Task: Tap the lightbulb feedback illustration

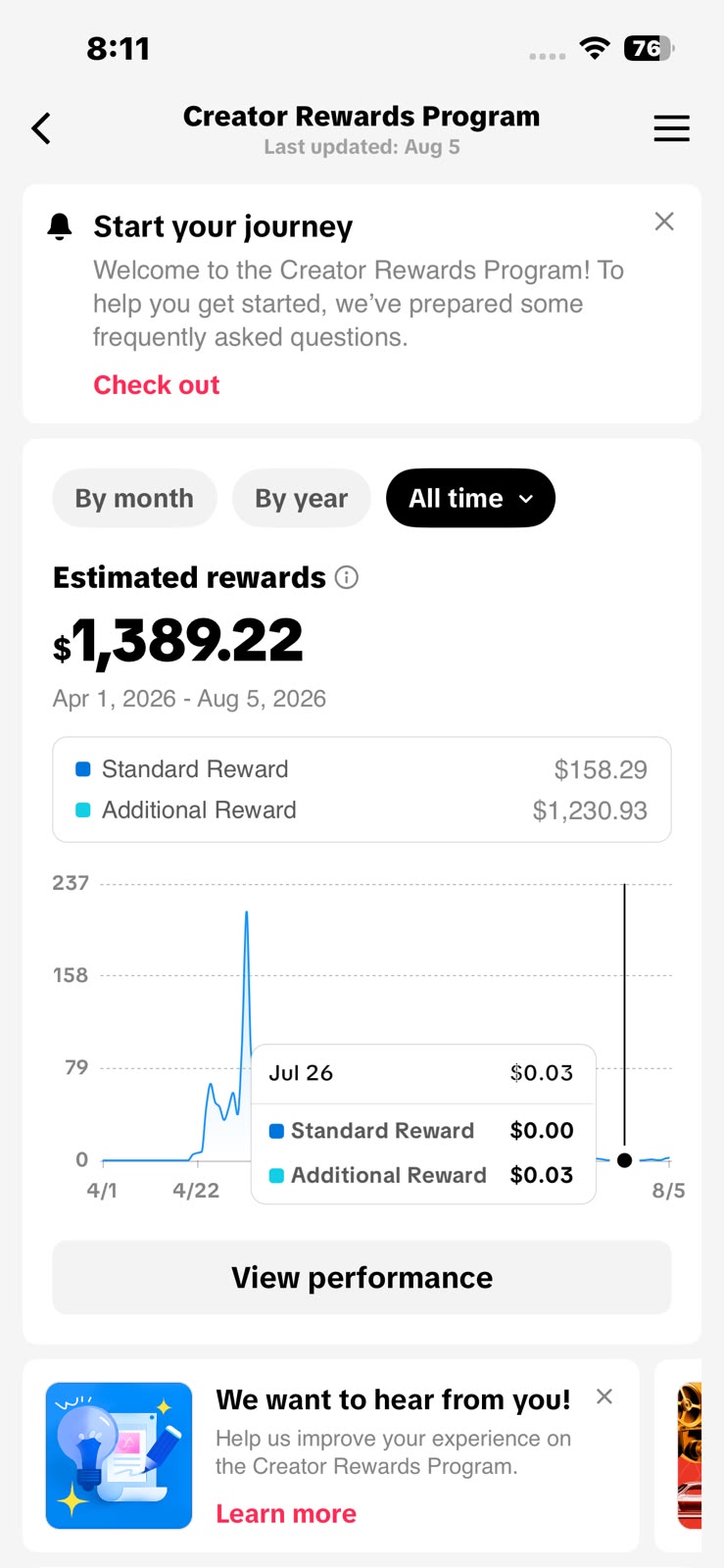Action: (119, 1455)
